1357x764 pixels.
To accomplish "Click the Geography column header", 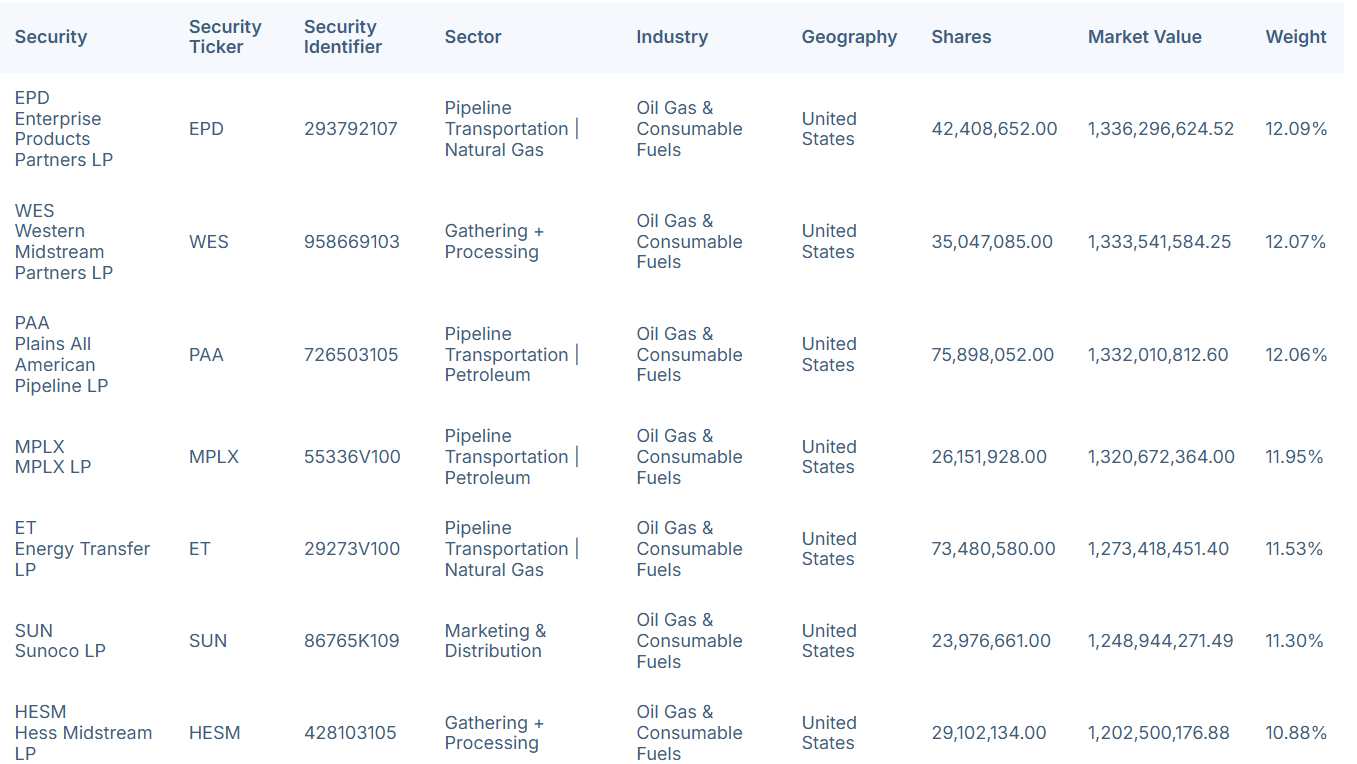I will coord(849,37).
